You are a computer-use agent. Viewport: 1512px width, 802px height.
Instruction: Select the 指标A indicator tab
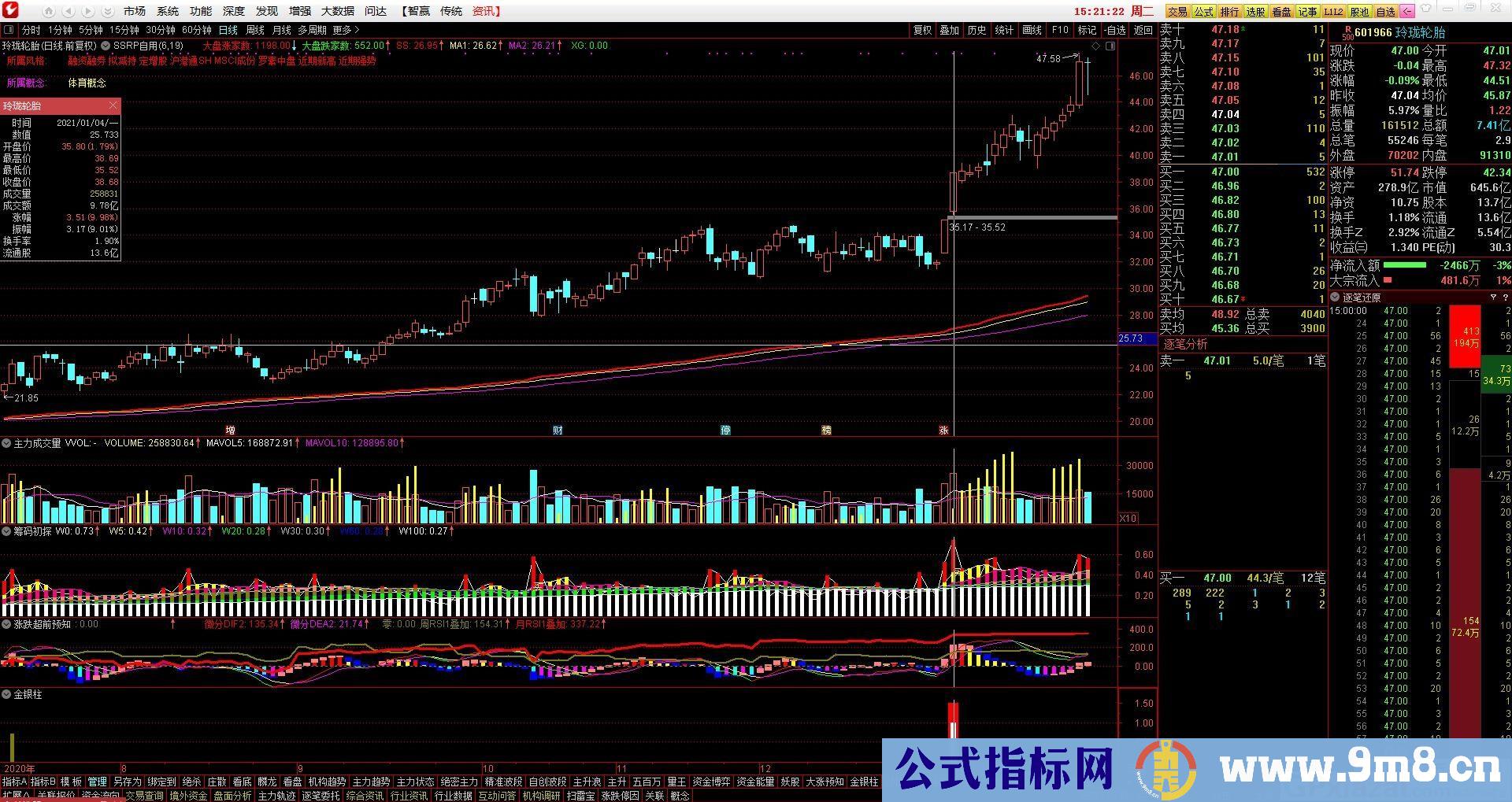(14, 782)
